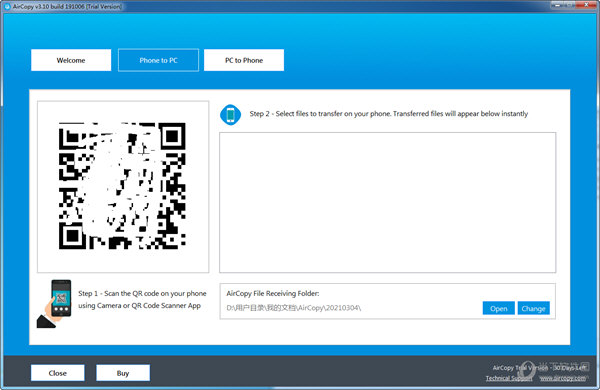Click the Step 1 scan QR code text
Image resolution: width=600 pixels, height=390 pixels.
[142, 299]
